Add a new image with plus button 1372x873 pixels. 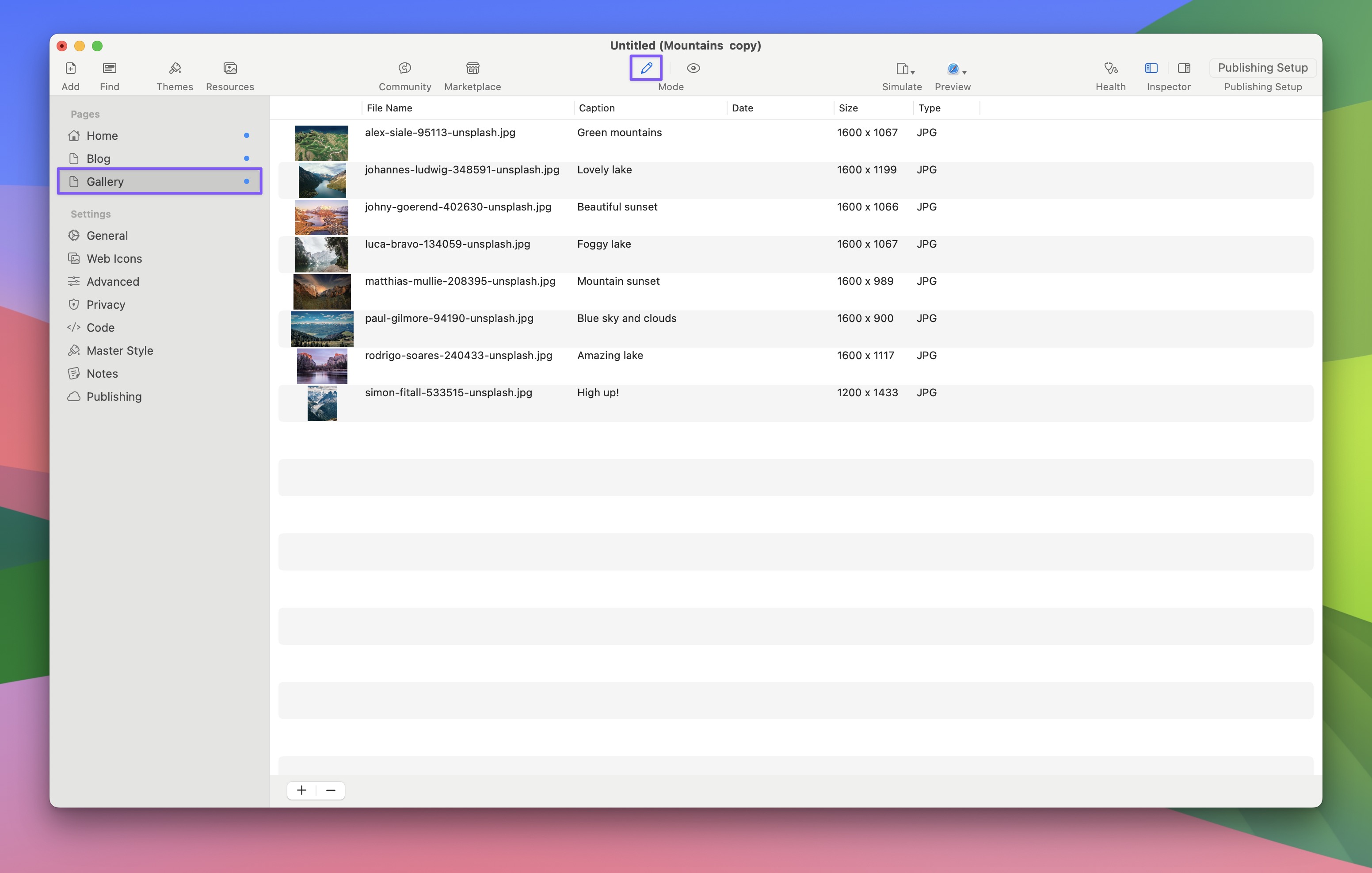(x=301, y=790)
